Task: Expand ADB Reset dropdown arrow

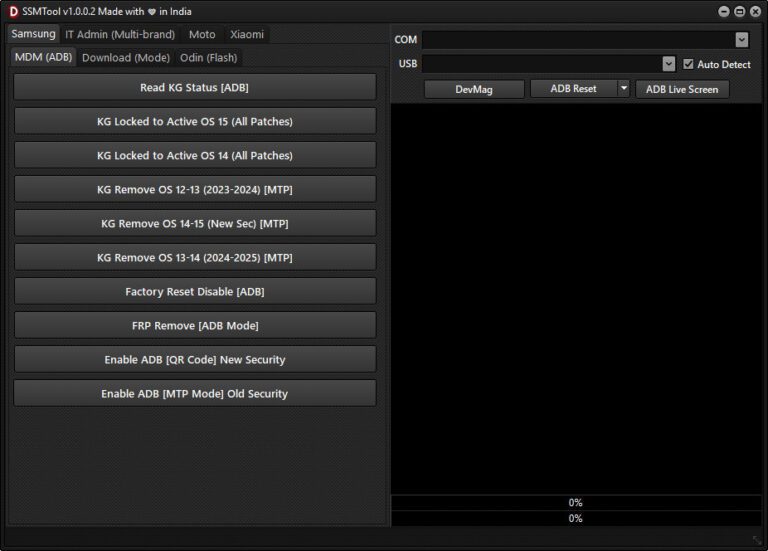Action: (624, 89)
